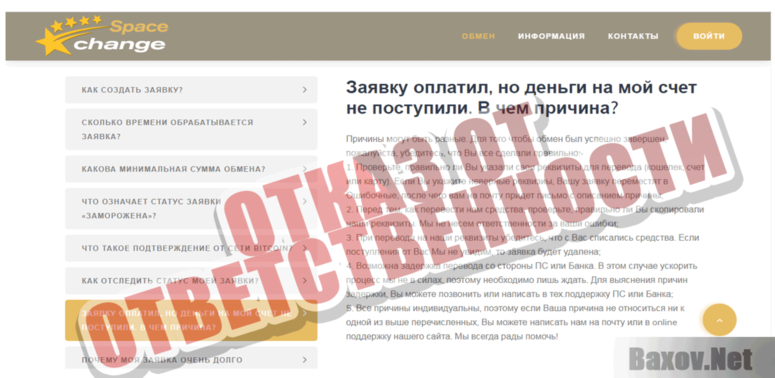Click chevron on the highlighted ЗАЯВКУ ОПЛАТИЛ item
This screenshot has width=775, height=378.
pos(305,313)
